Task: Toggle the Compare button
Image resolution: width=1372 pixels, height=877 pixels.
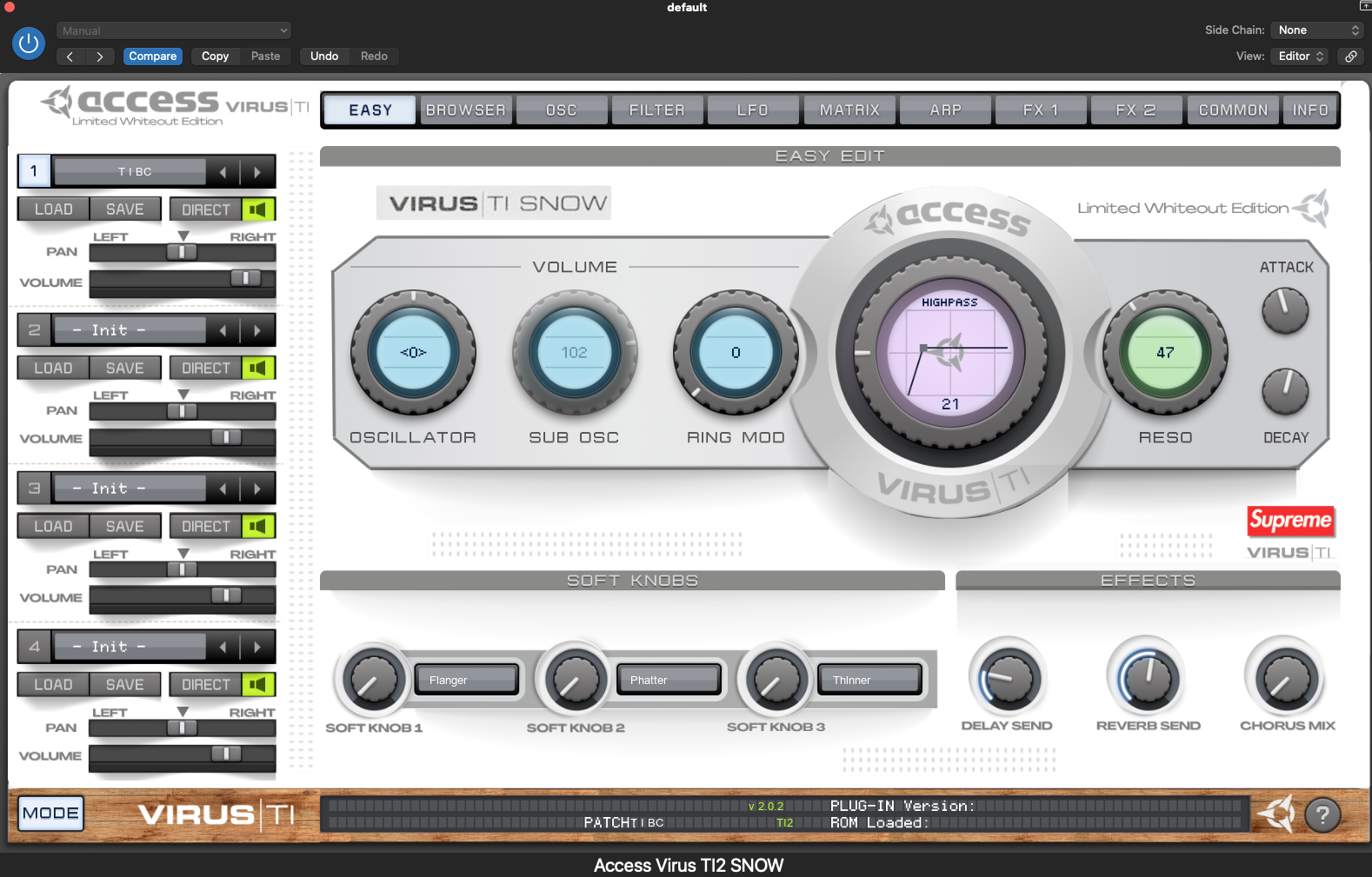Action: [153, 56]
